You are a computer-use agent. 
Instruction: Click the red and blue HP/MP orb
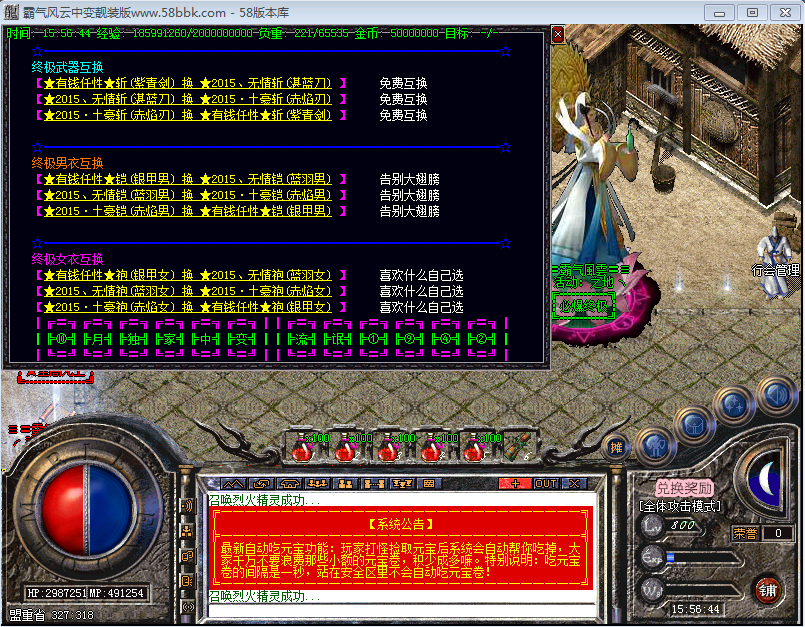[x=88, y=511]
